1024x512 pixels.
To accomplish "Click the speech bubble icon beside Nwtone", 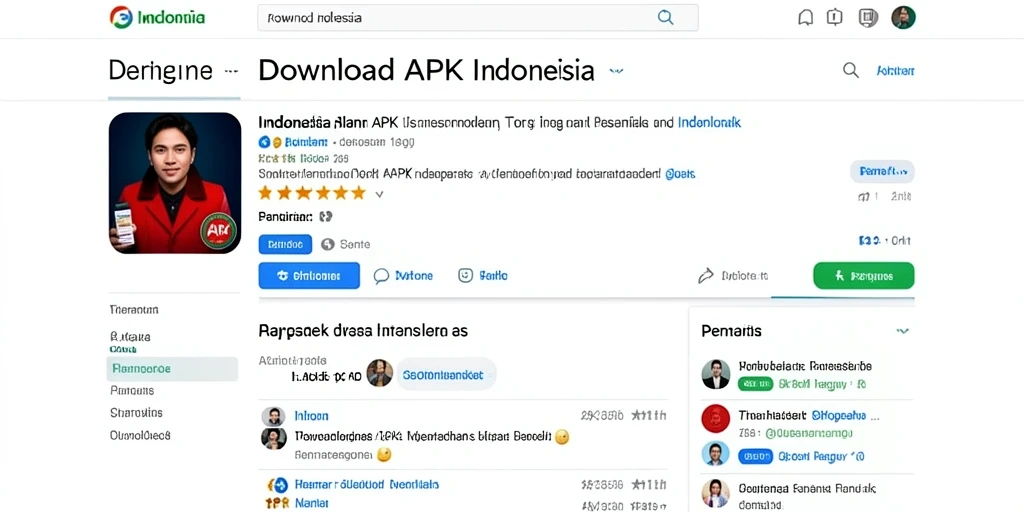I will (x=381, y=276).
